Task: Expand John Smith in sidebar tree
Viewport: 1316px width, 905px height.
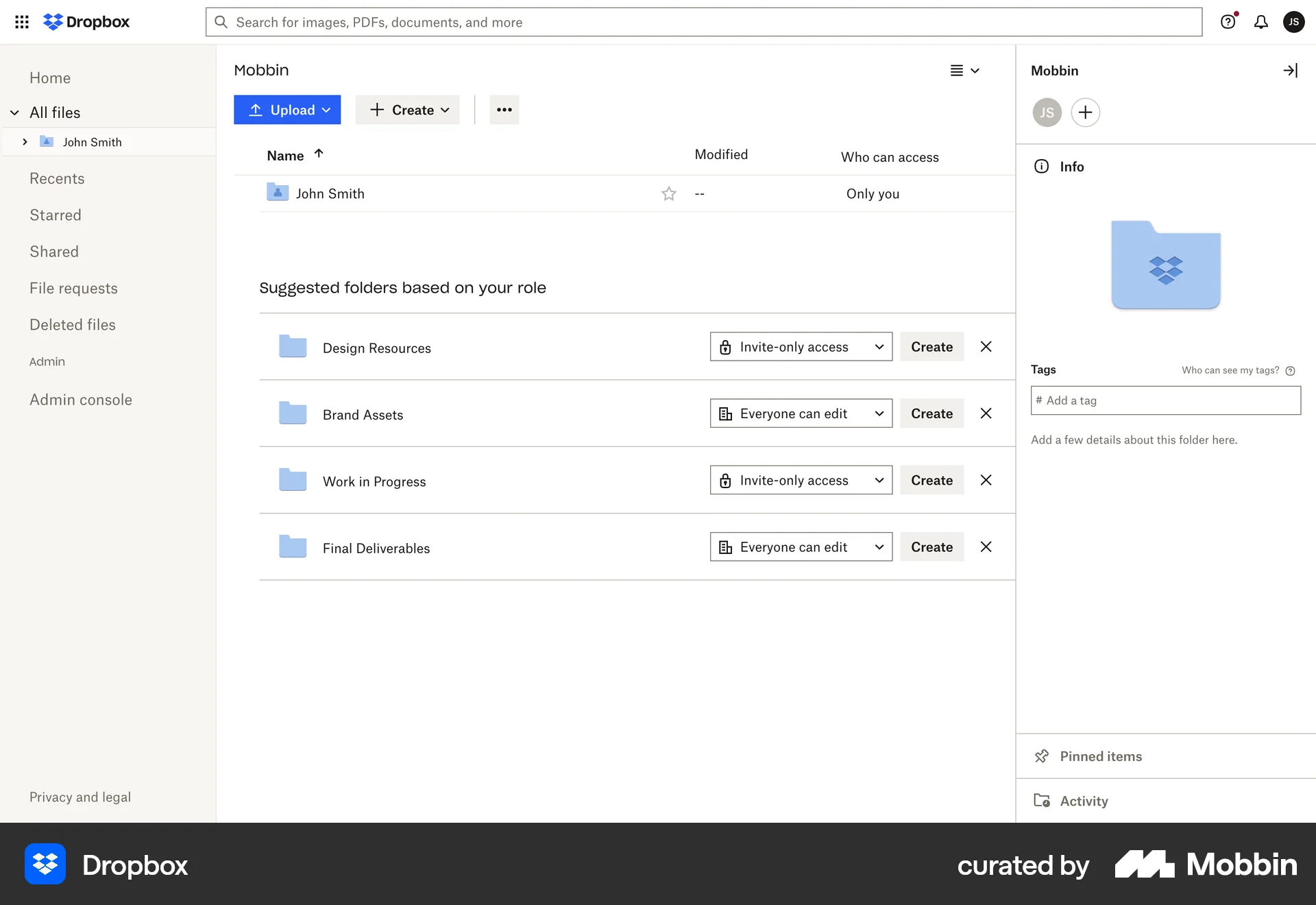Action: tap(25, 142)
